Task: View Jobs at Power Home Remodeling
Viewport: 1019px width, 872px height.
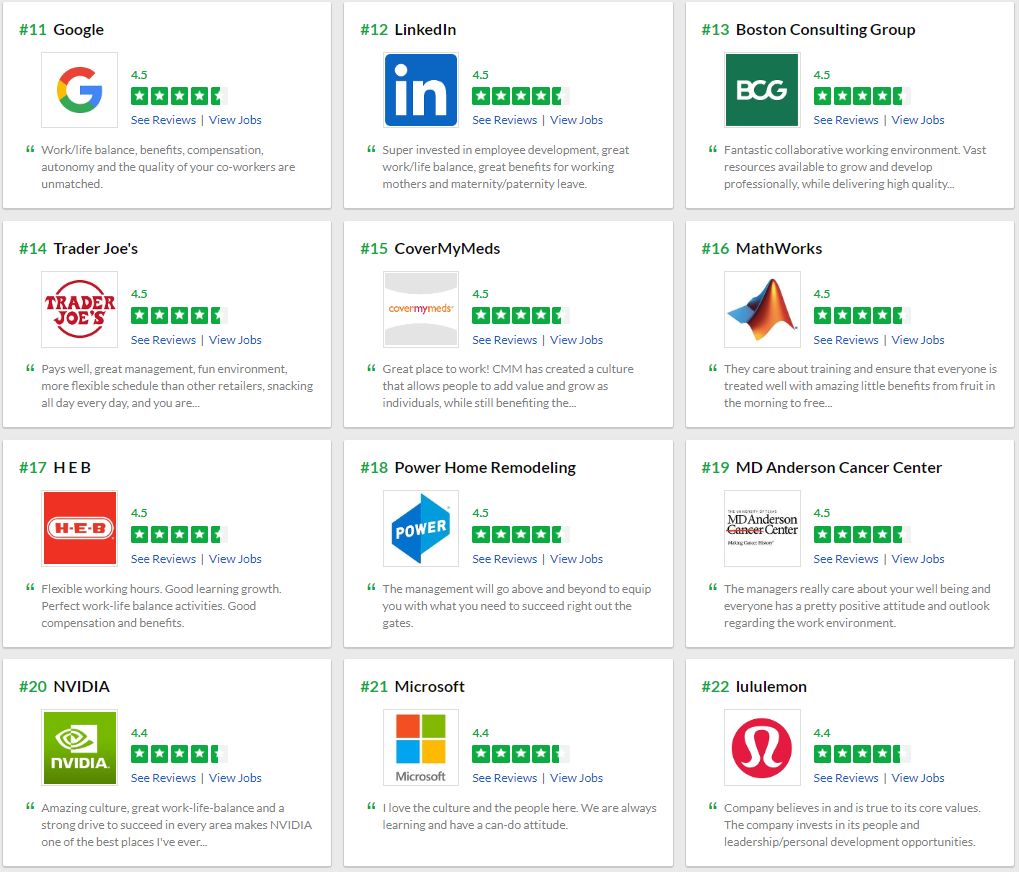Action: click(576, 558)
